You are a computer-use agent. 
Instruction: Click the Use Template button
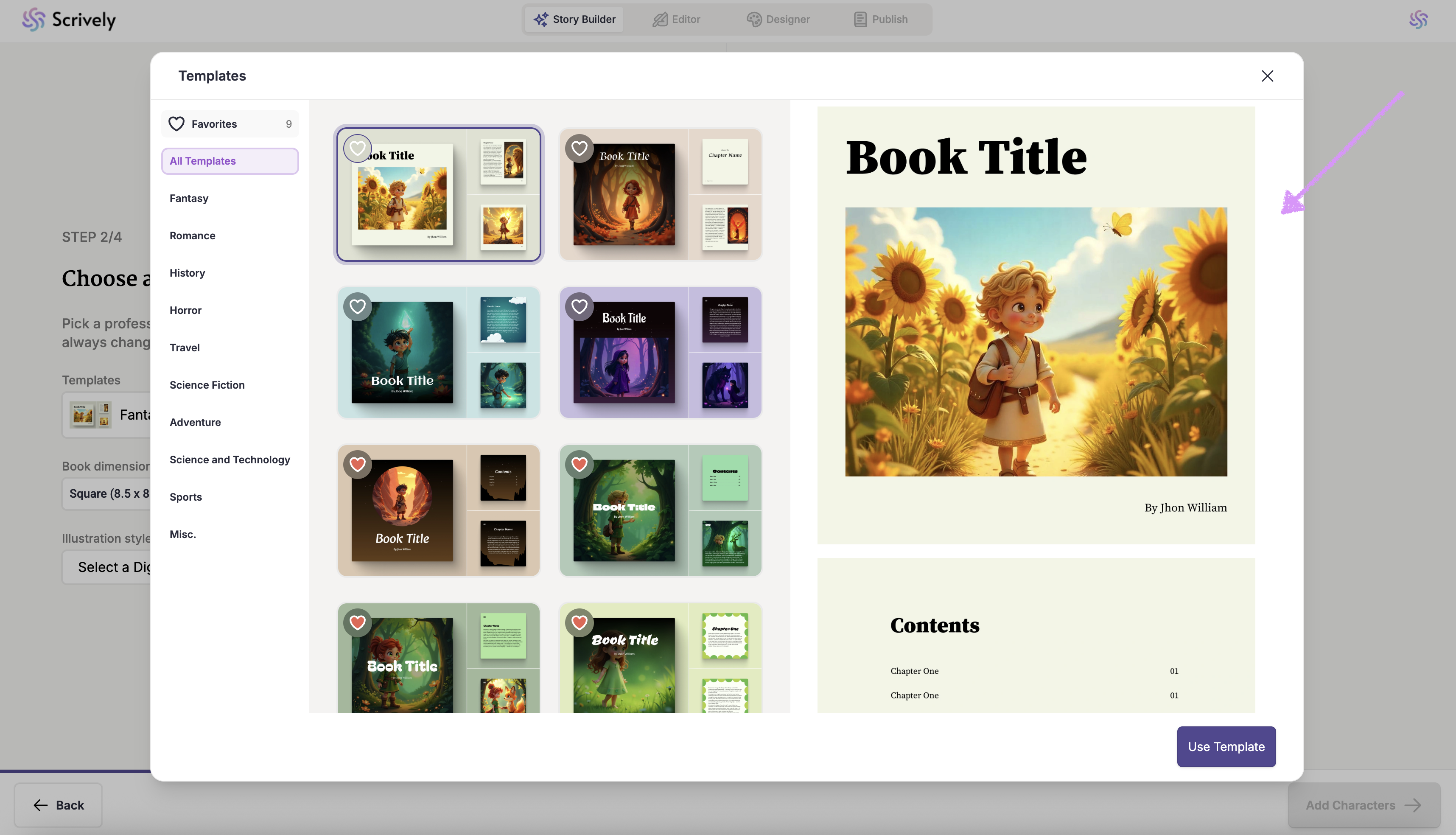click(x=1226, y=747)
